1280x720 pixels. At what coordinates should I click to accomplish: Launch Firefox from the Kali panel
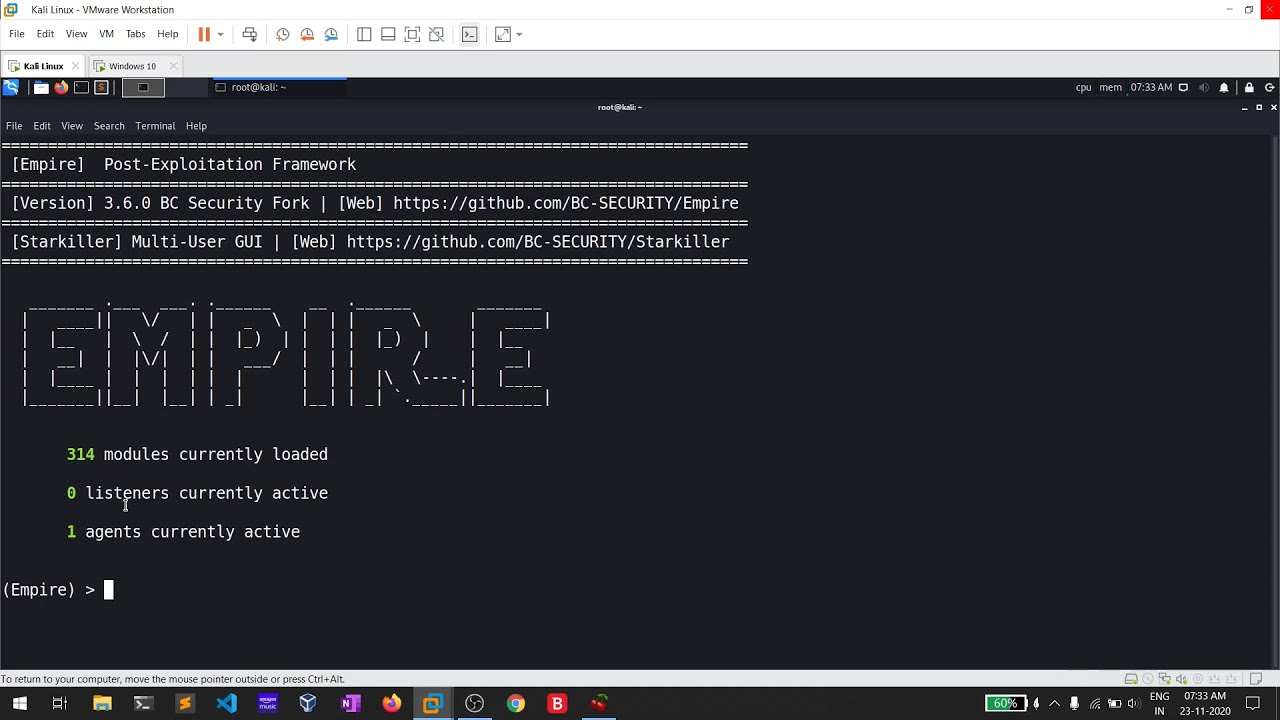pos(61,87)
